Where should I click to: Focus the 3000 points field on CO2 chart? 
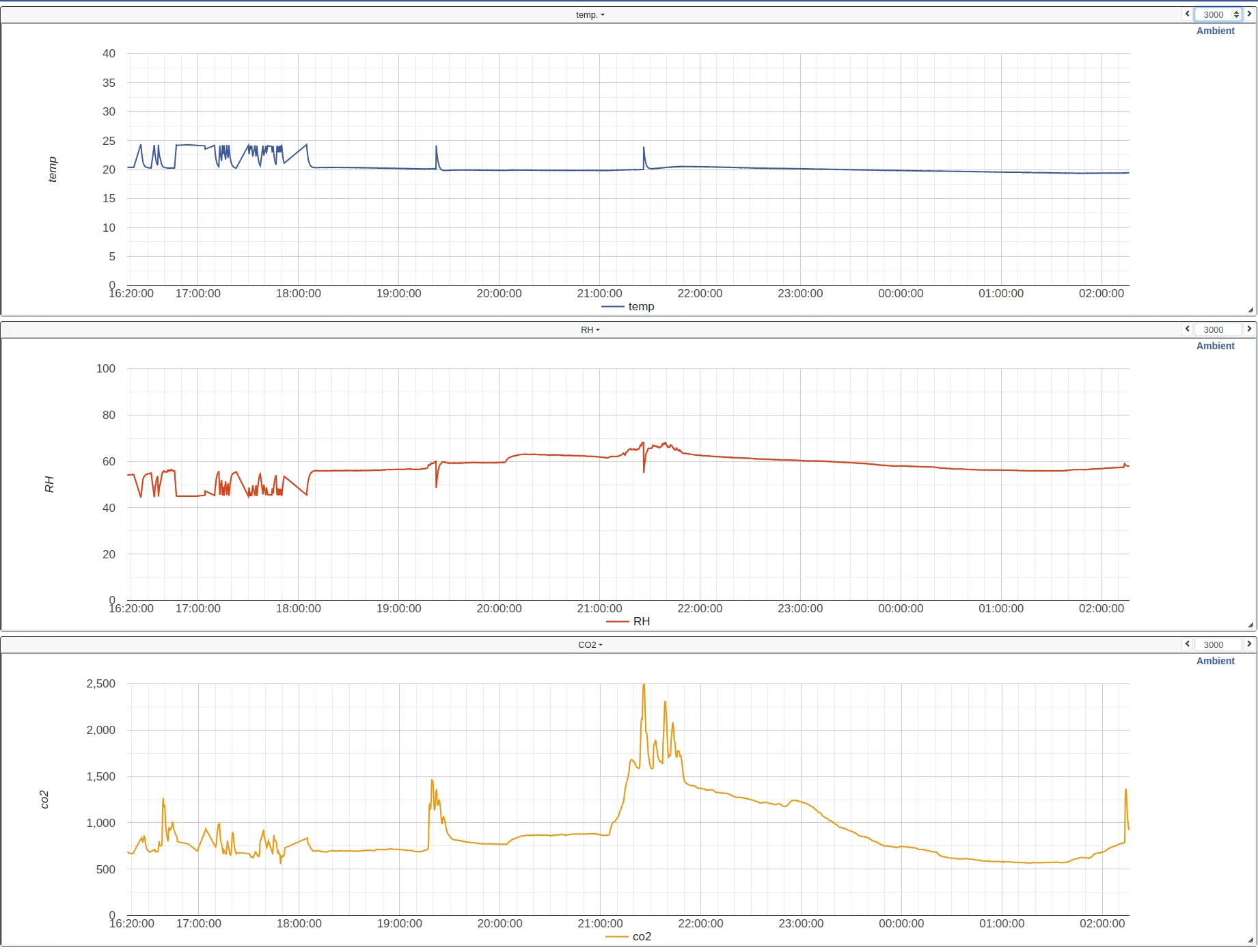(1218, 644)
